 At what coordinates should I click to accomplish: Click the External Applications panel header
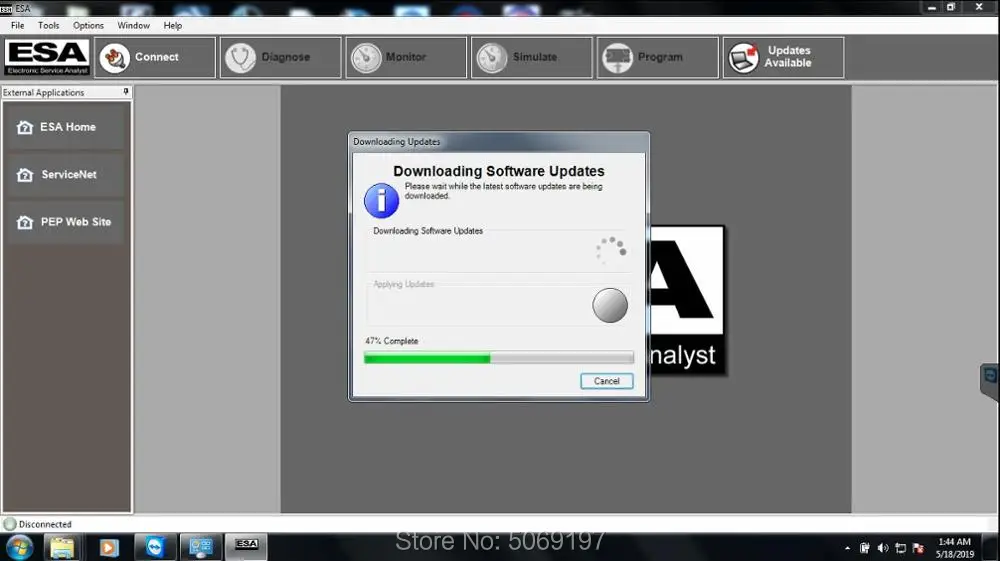(x=66, y=92)
